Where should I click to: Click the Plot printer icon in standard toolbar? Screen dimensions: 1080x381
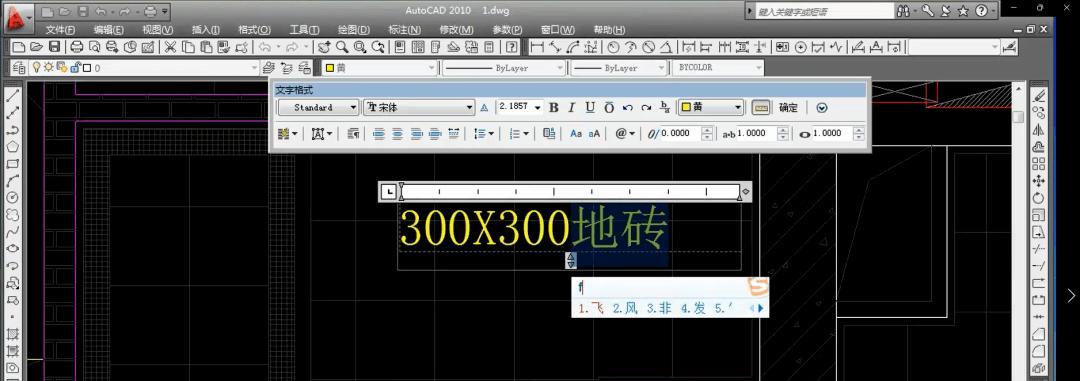(78, 47)
